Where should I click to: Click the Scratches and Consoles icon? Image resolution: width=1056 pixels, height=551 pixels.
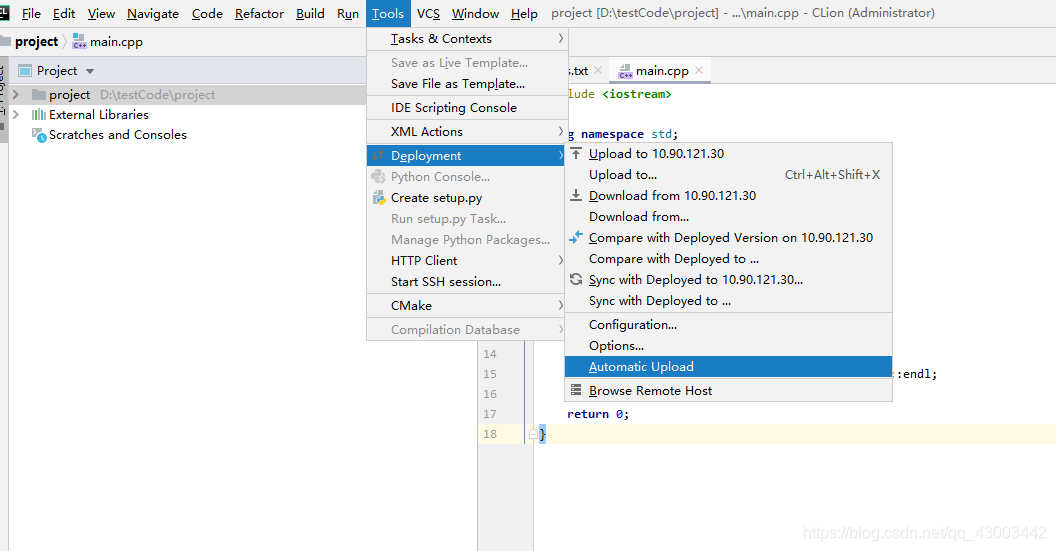39,135
